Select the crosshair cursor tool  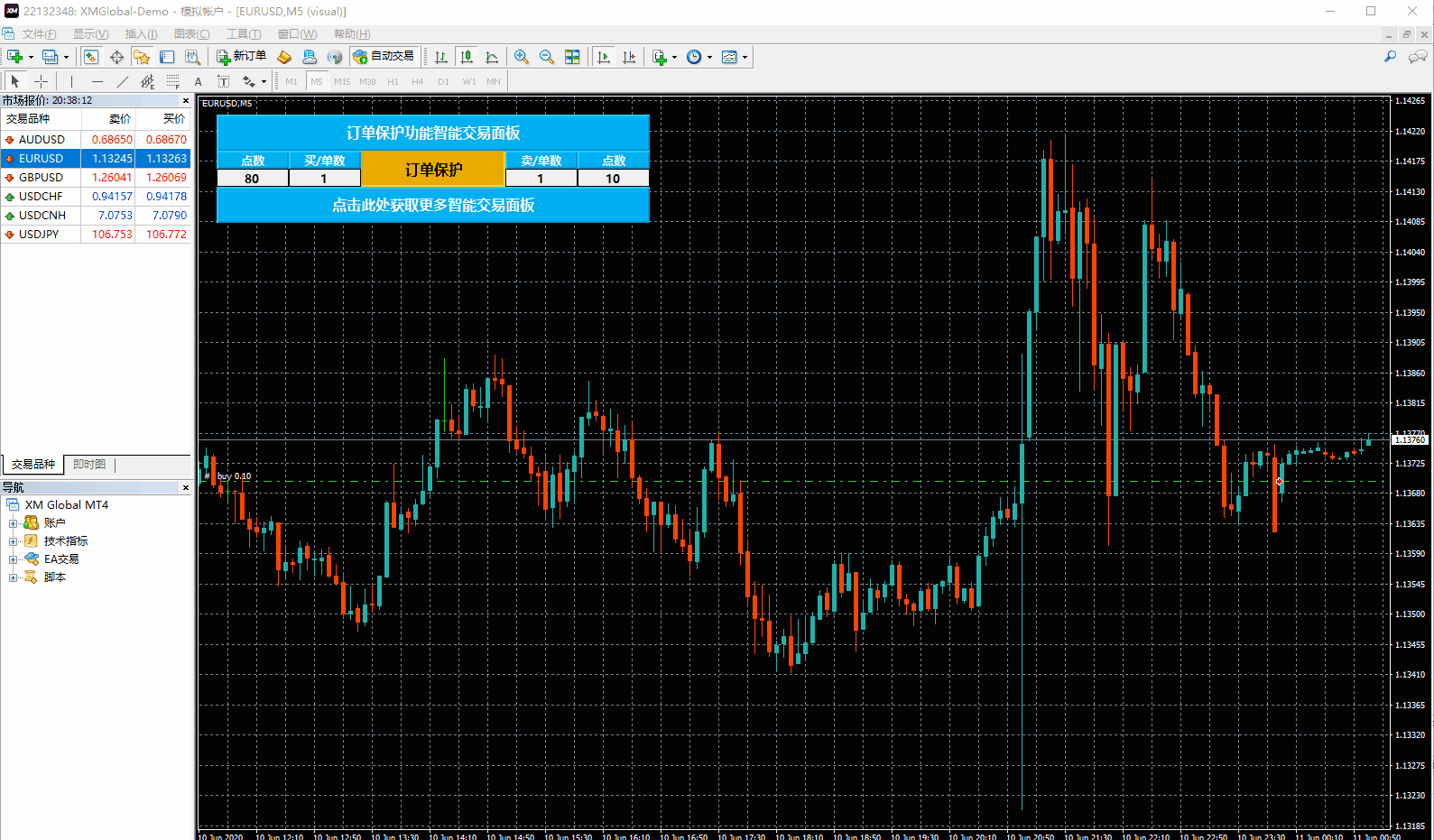point(41,81)
